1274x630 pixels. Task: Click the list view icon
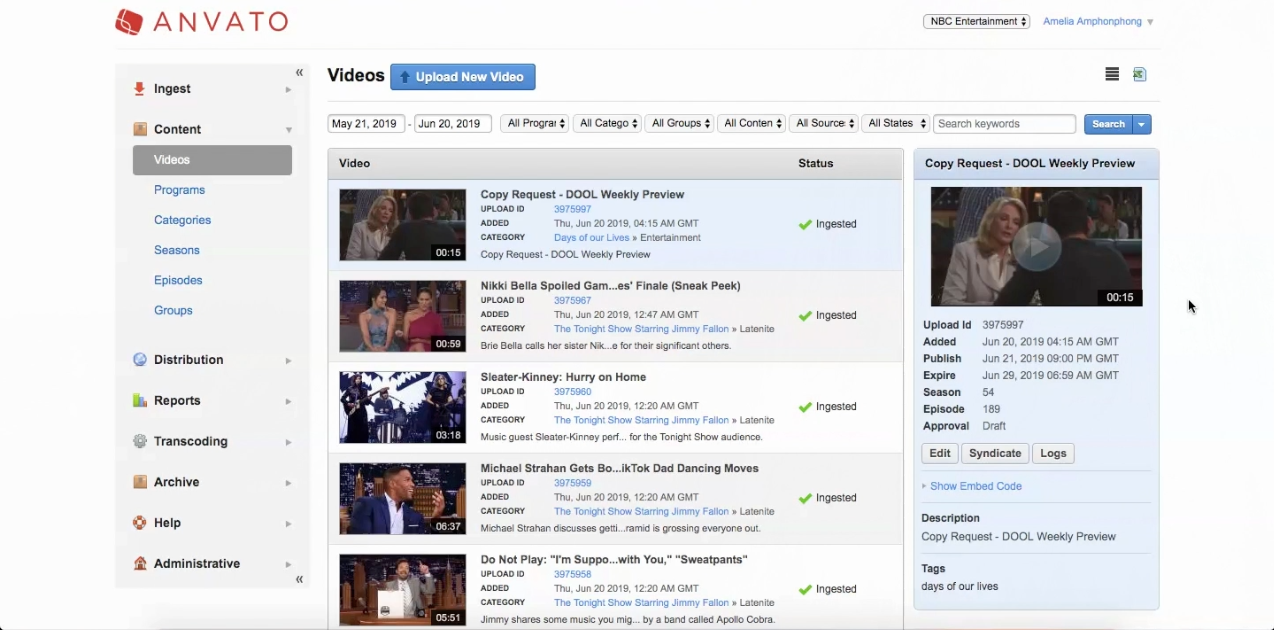click(x=1112, y=75)
